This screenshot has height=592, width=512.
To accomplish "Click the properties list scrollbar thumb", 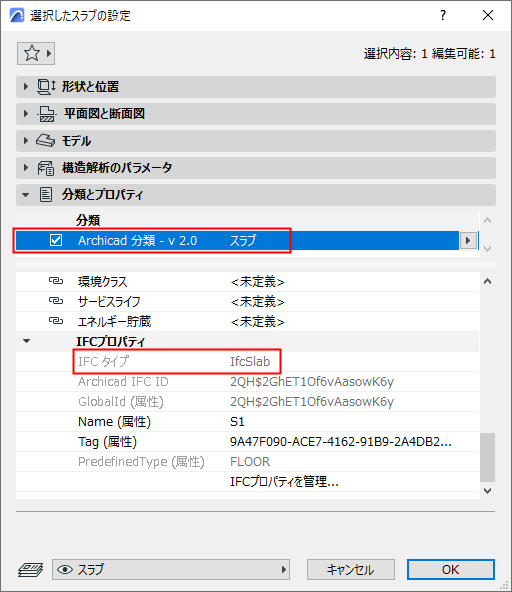I will pos(487,458).
